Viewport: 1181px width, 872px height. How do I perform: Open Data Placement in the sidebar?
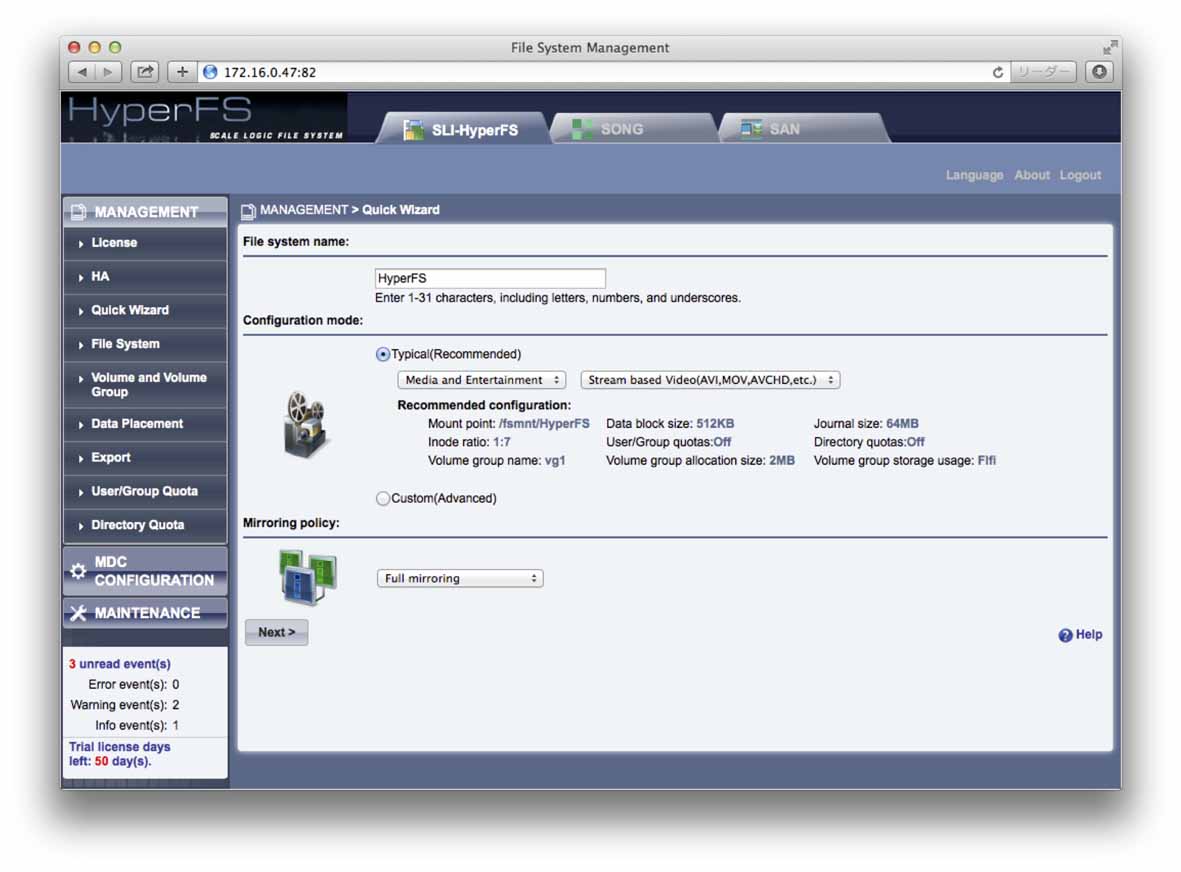click(x=145, y=424)
